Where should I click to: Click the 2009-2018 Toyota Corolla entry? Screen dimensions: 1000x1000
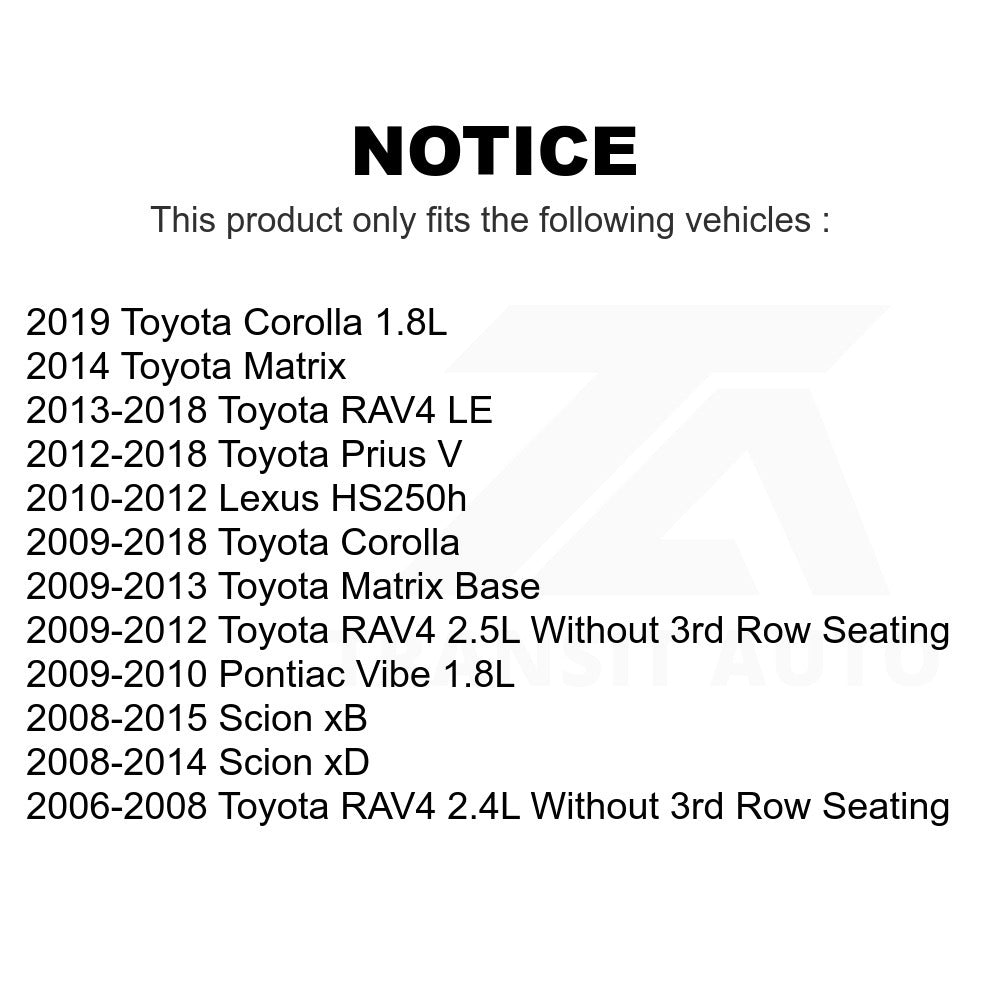coord(243,542)
